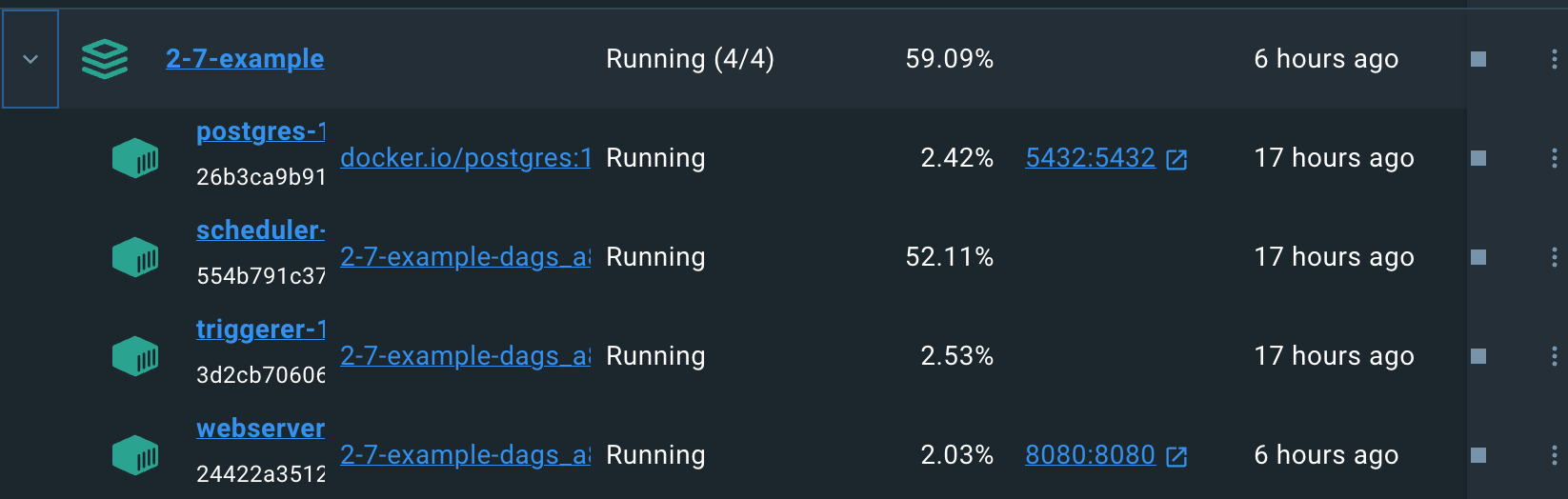Open the postgres-1 container details
The height and width of the screenshot is (499, 1568).
tap(260, 131)
